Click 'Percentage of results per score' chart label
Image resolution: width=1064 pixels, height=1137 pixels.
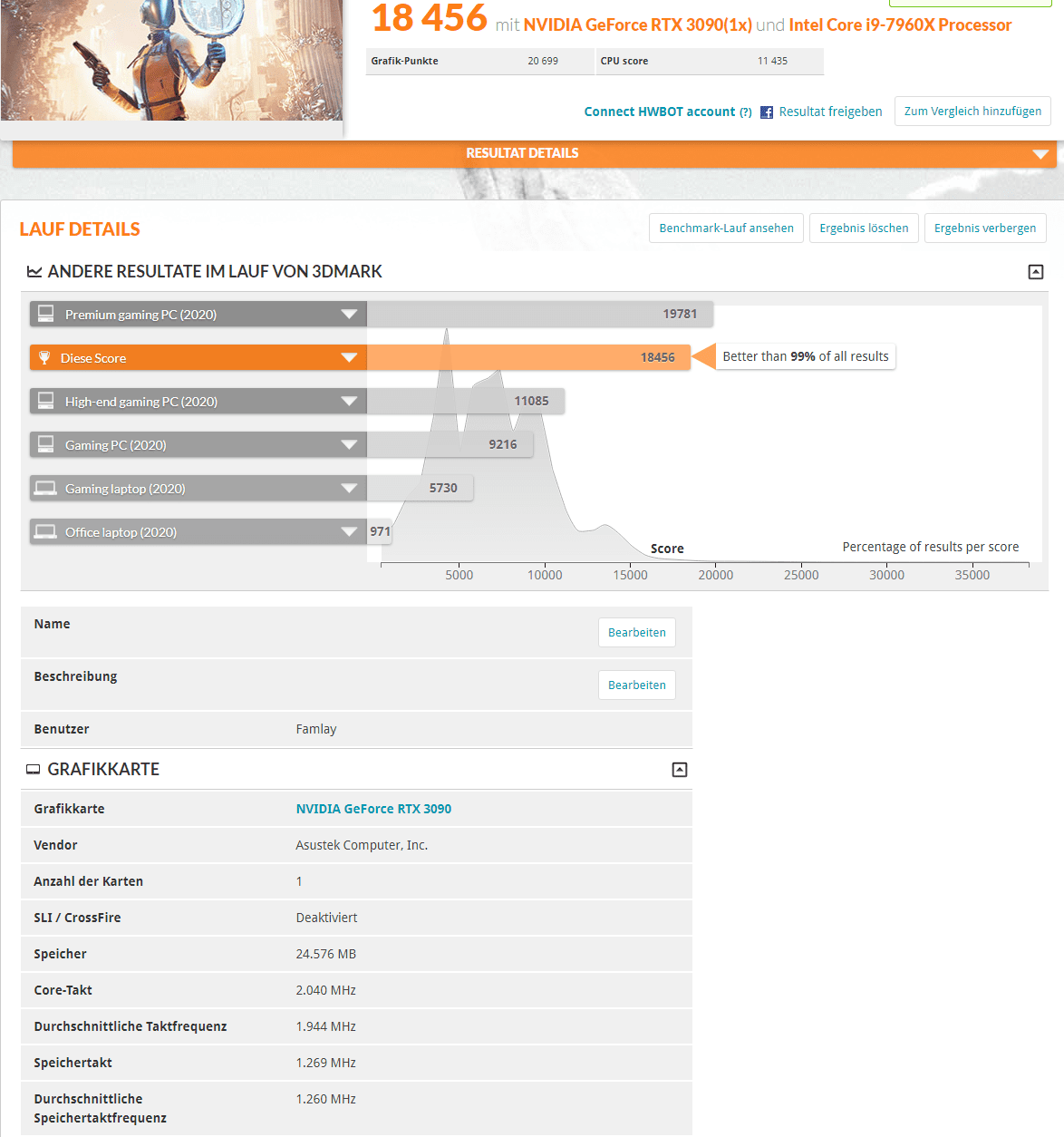930,547
